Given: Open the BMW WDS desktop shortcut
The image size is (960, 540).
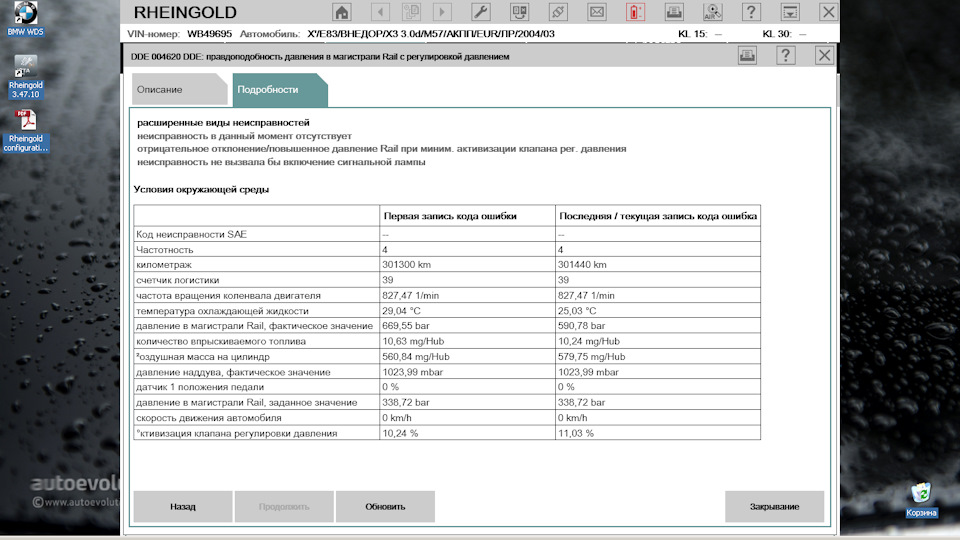Looking at the screenshot, I should coord(26,19).
